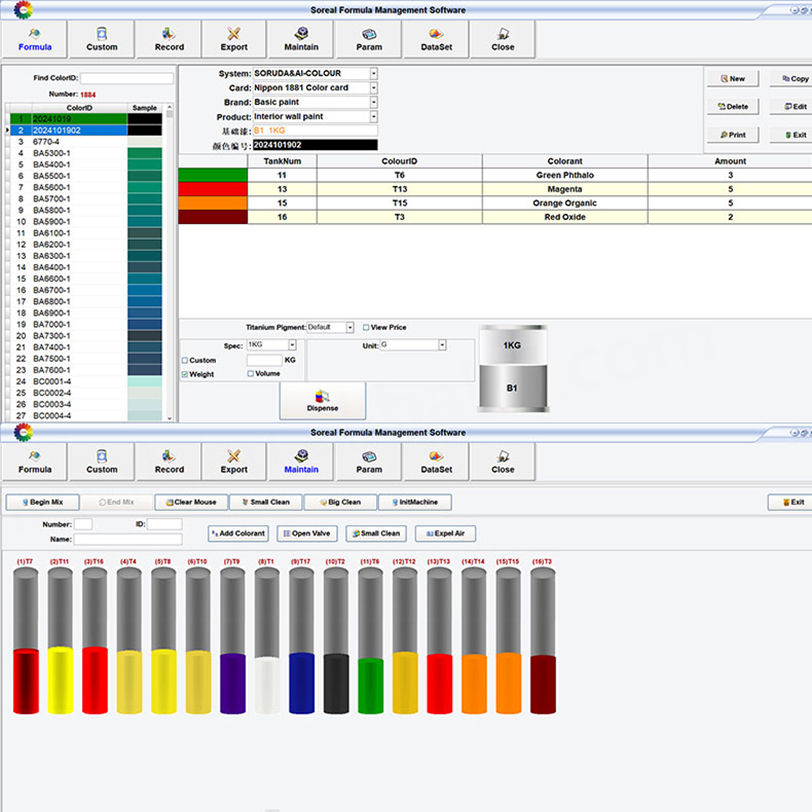Image resolution: width=812 pixels, height=812 pixels.
Task: Click the Dispense button with paint can icon
Action: pos(322,400)
